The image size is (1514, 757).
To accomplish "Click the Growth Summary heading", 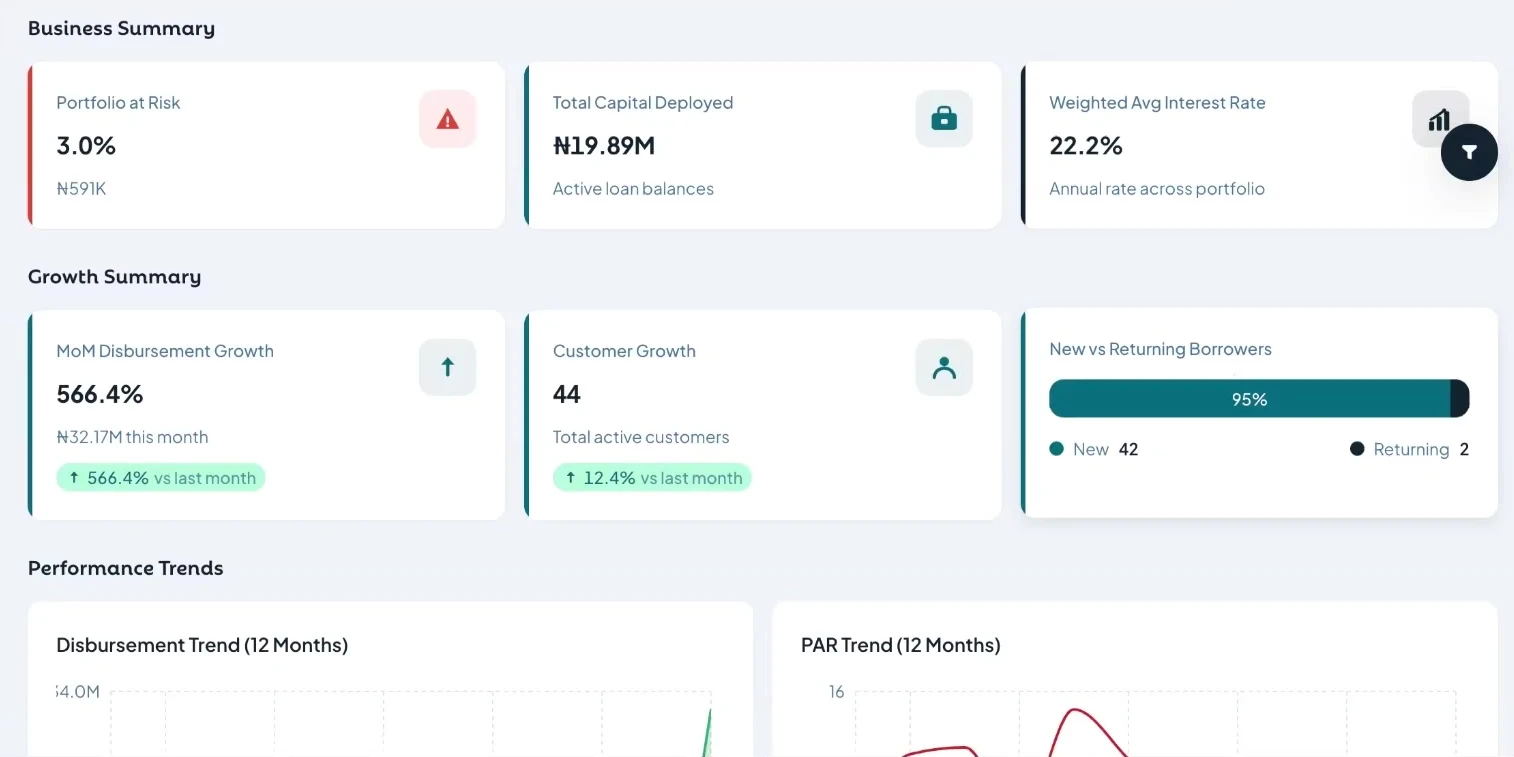I will [114, 277].
